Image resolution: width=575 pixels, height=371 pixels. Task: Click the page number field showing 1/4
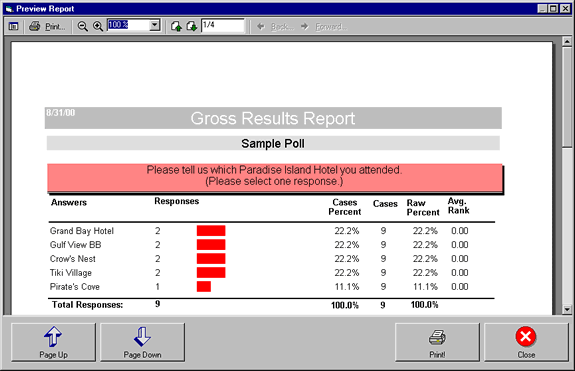tap(223, 26)
